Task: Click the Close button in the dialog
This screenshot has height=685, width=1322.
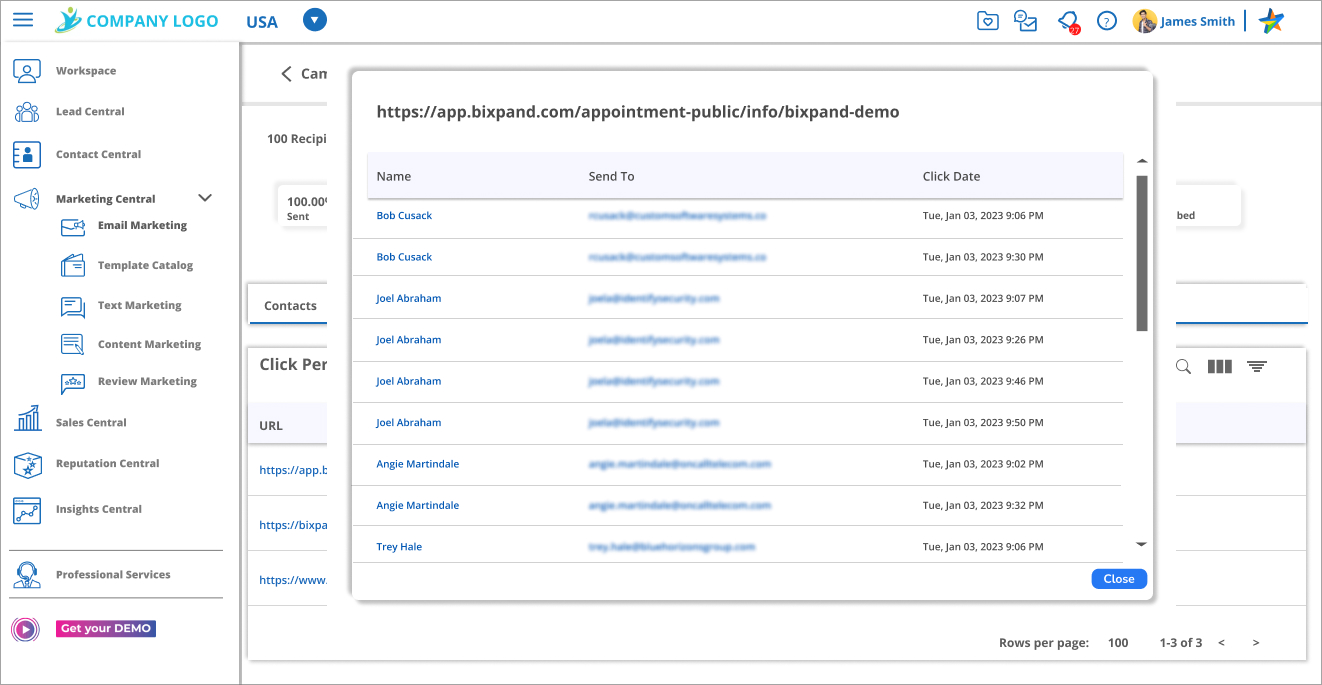Action: [x=1118, y=579]
